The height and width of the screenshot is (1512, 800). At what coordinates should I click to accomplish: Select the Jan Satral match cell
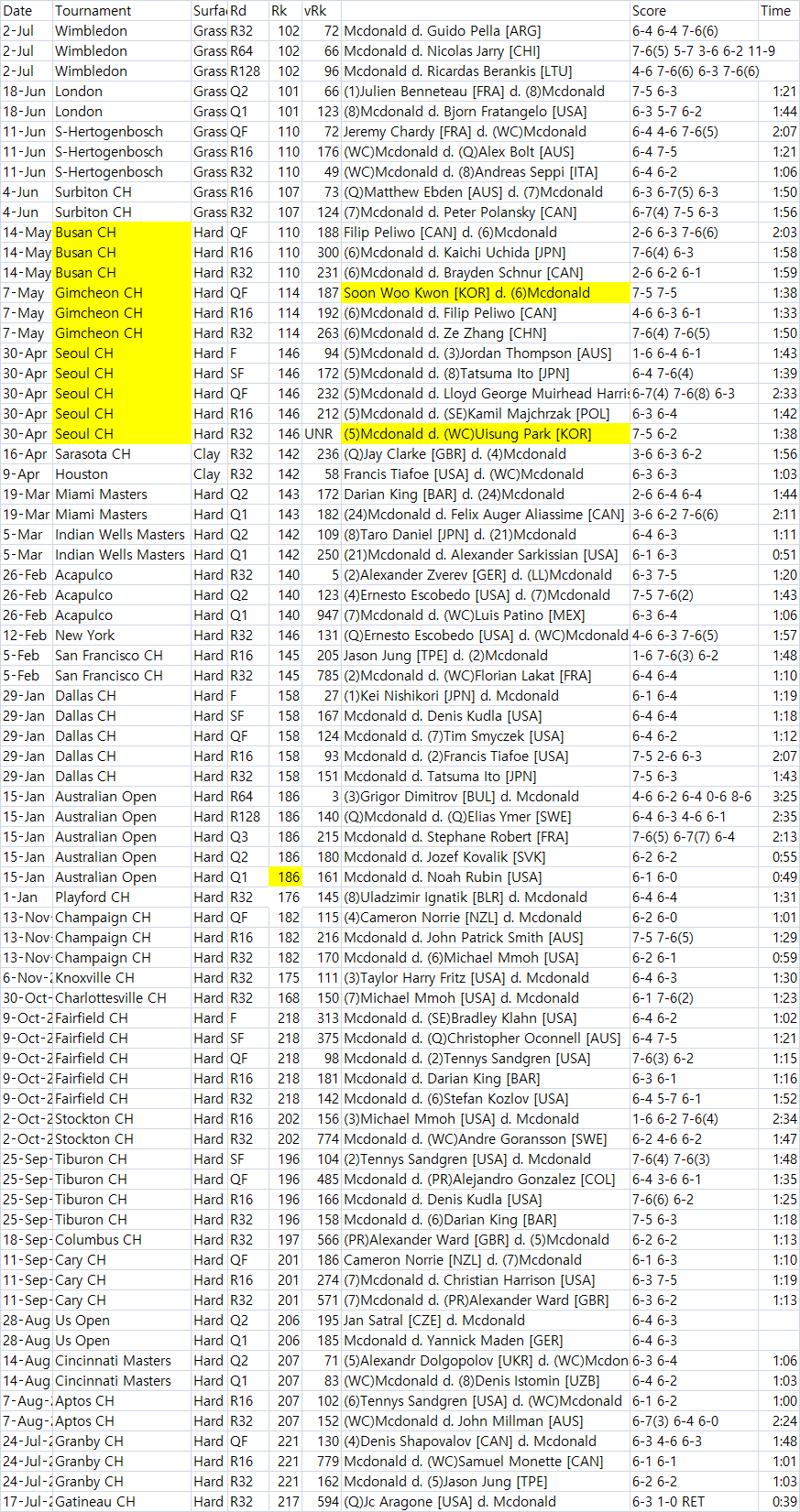486,1320
